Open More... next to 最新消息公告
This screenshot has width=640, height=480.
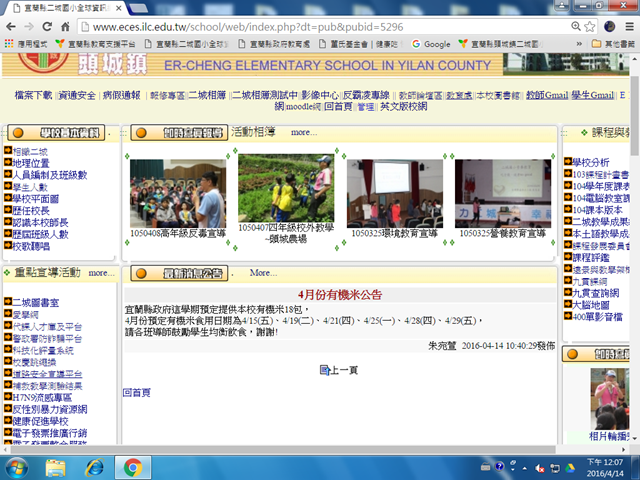pos(263,273)
